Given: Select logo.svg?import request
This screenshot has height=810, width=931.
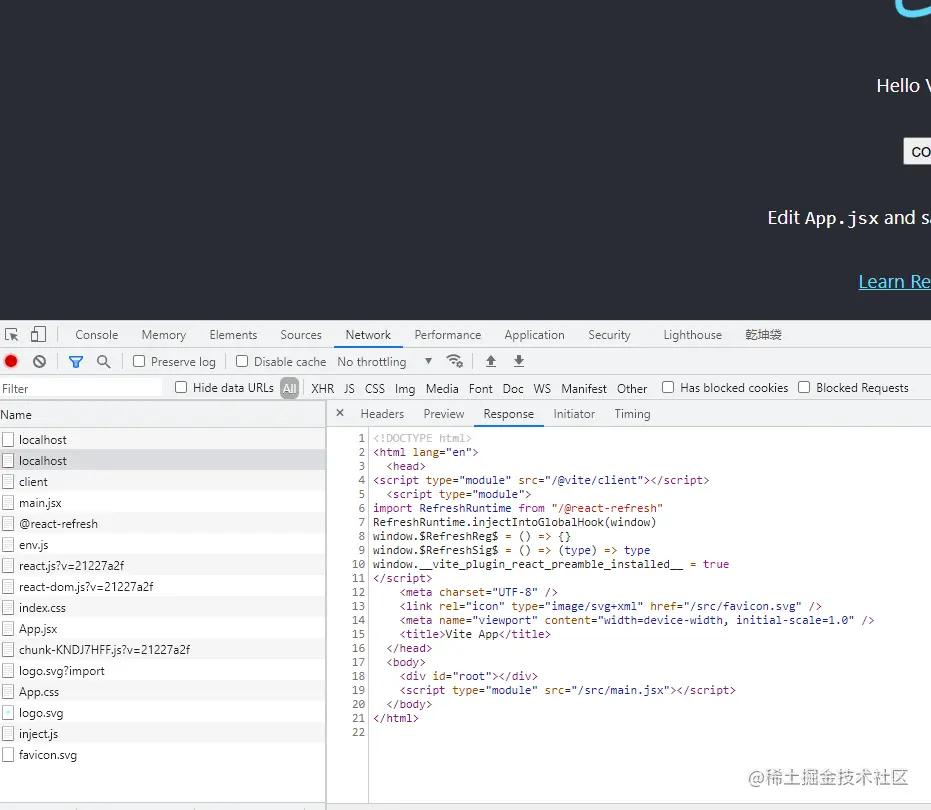Looking at the screenshot, I should point(163,671).
